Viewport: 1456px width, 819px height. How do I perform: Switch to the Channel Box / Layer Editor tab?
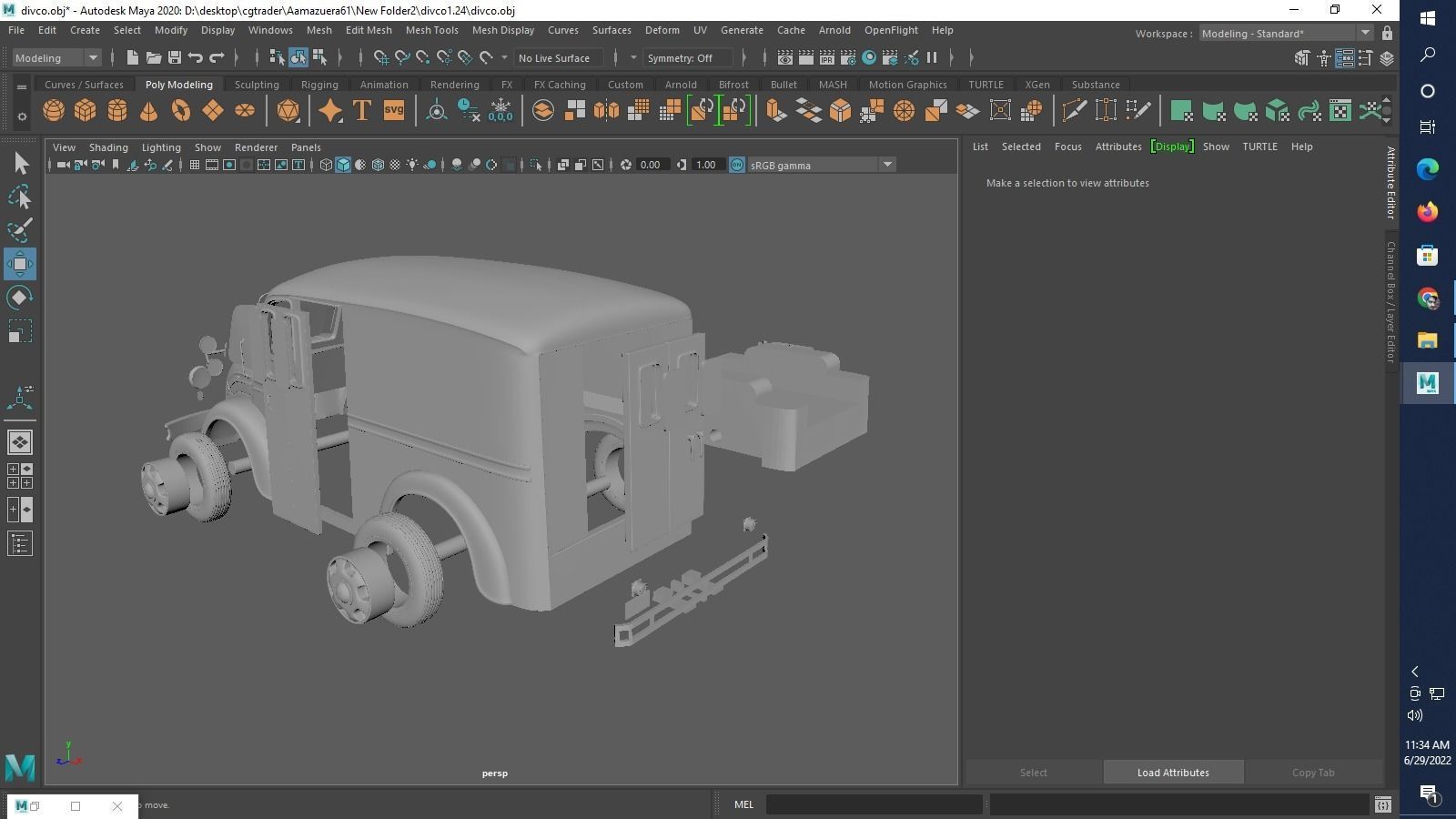(x=1390, y=301)
